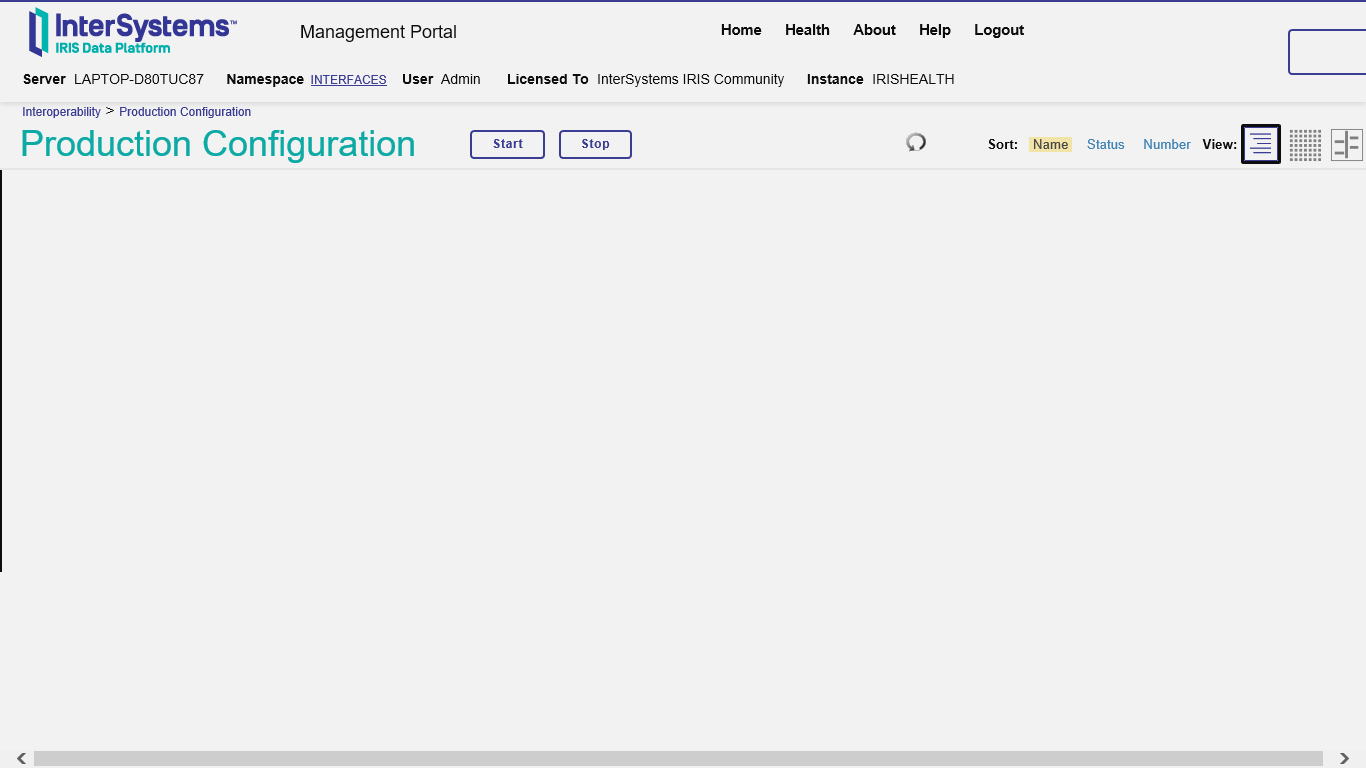Click the horizontal scrollbar right arrow
This screenshot has height=768, width=1366.
pos(1345,759)
